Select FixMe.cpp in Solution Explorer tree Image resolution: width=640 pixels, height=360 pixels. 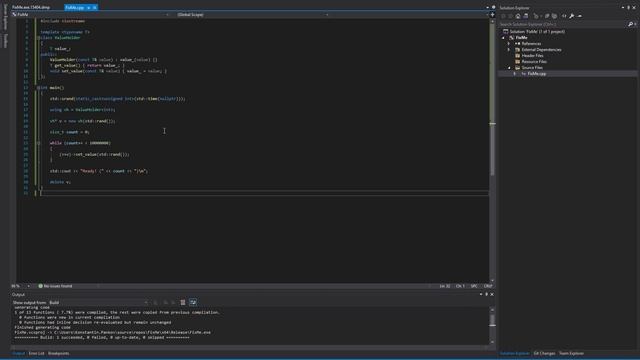pos(536,74)
